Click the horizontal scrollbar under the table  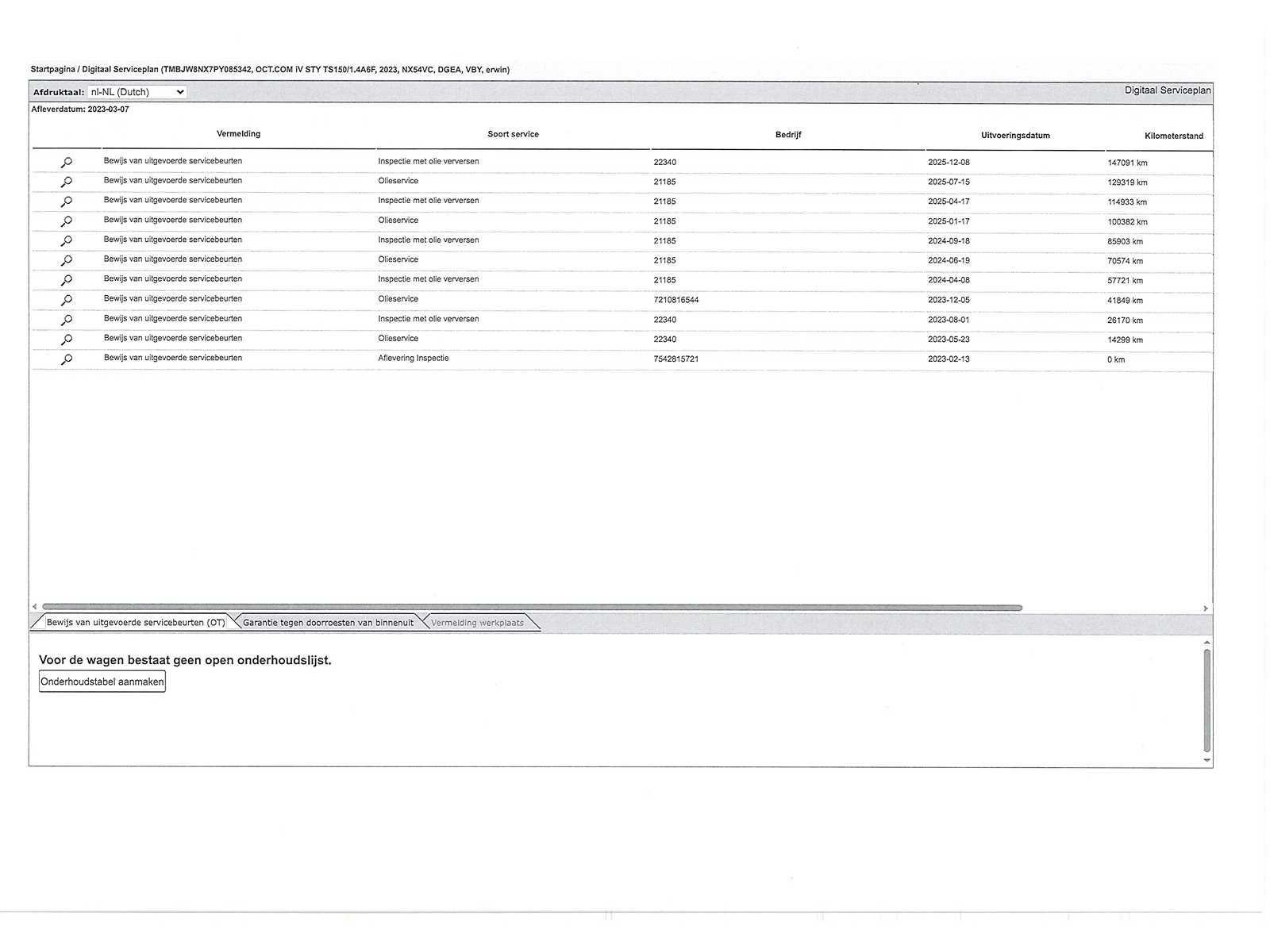532,608
